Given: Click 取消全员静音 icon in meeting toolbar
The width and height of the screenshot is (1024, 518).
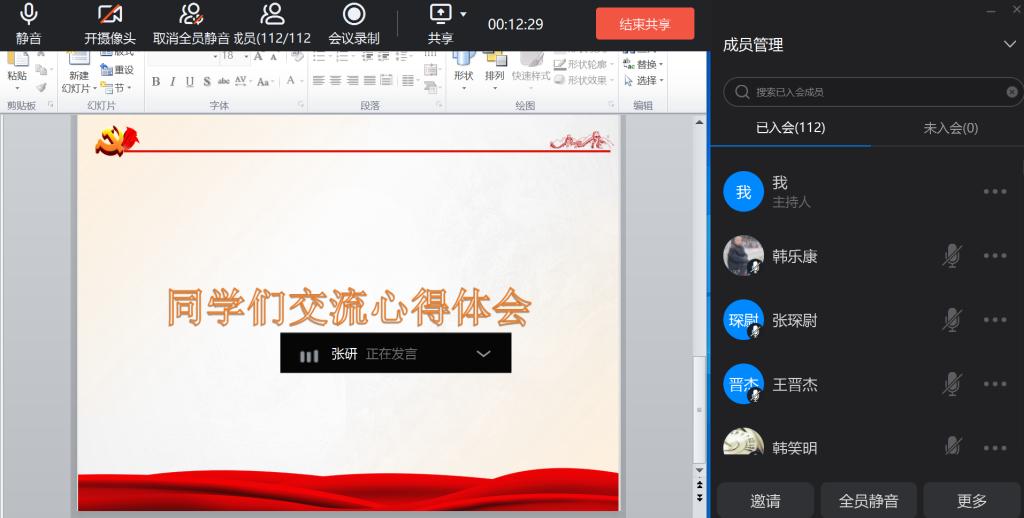Looking at the screenshot, I should [190, 15].
